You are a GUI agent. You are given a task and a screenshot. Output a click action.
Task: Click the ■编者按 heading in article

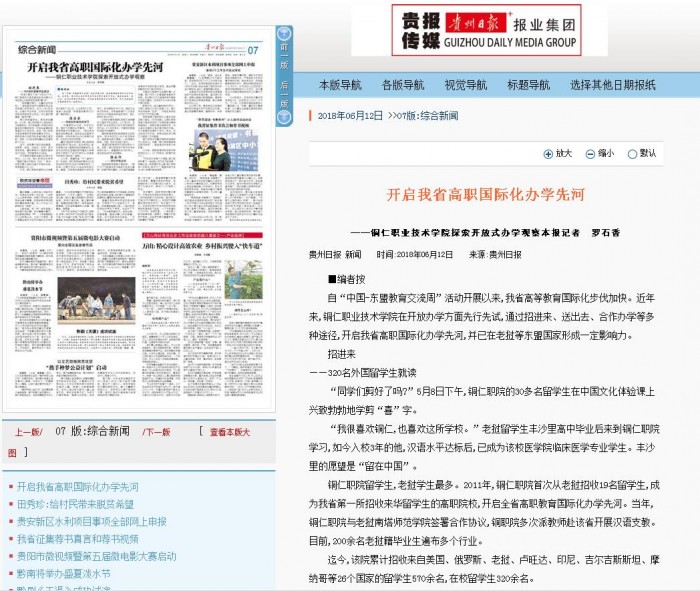(x=346, y=279)
